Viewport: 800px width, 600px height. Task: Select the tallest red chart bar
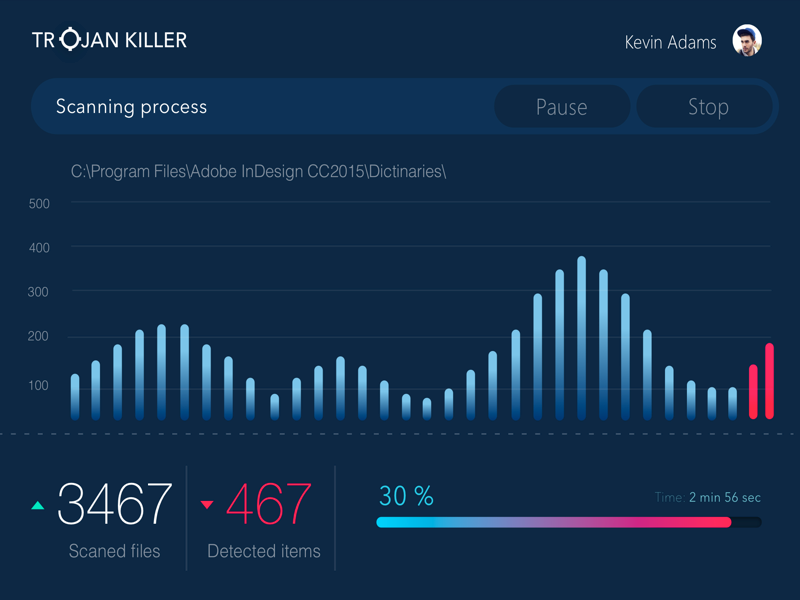pos(769,381)
